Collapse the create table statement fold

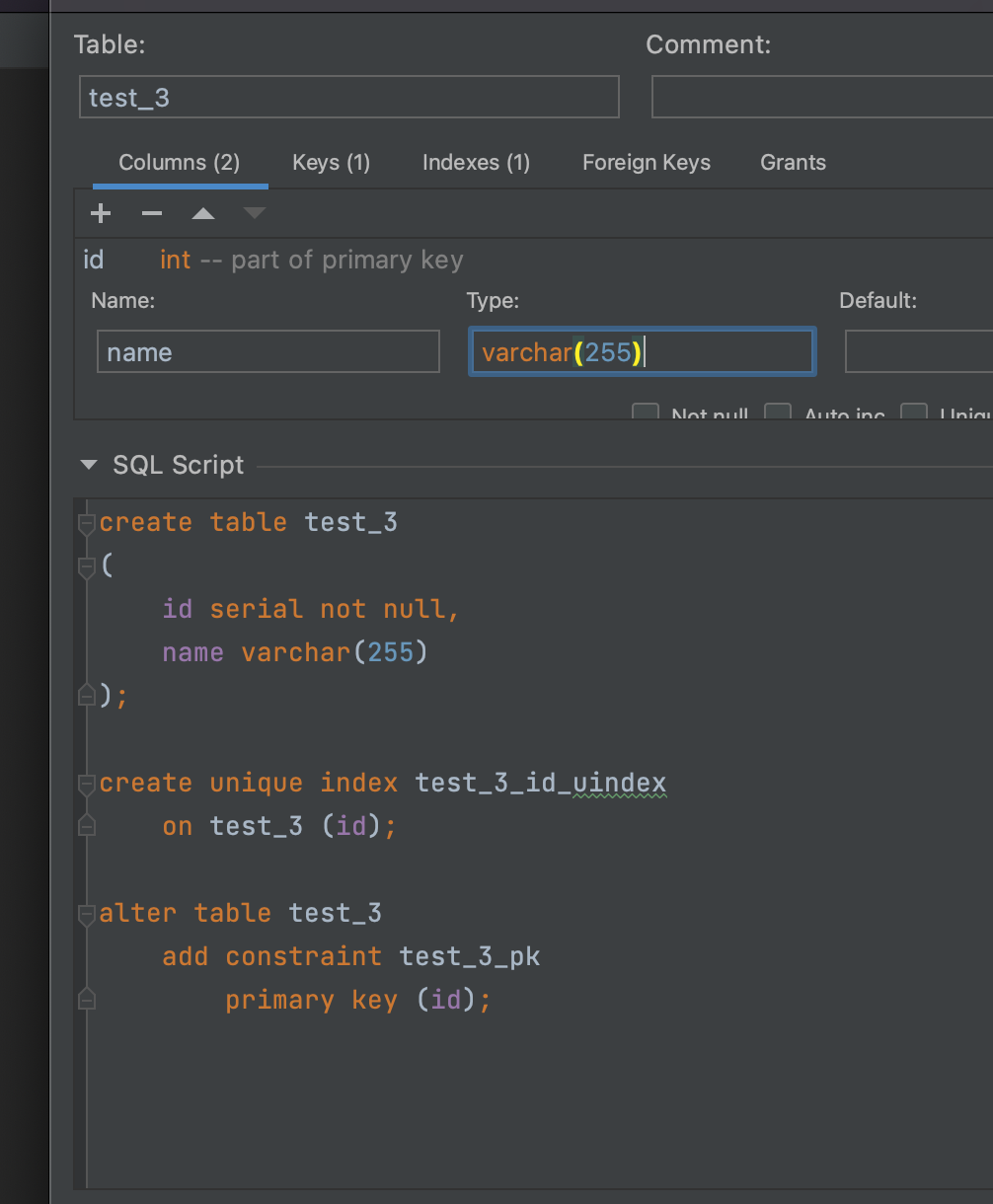[x=86, y=522]
